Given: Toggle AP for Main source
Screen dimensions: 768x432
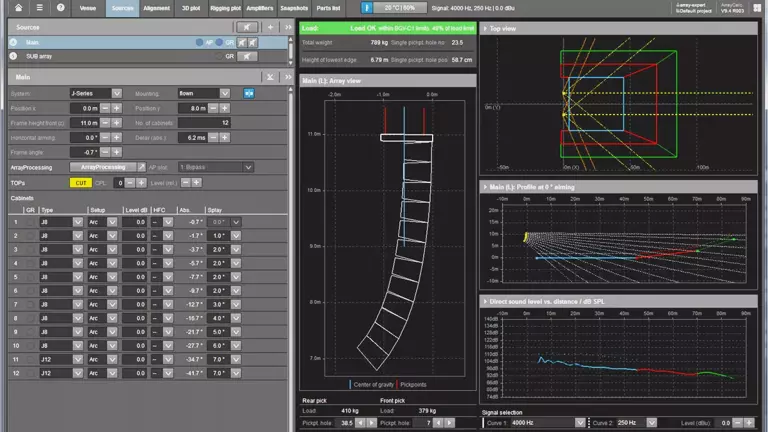Looking at the screenshot, I should [x=199, y=43].
